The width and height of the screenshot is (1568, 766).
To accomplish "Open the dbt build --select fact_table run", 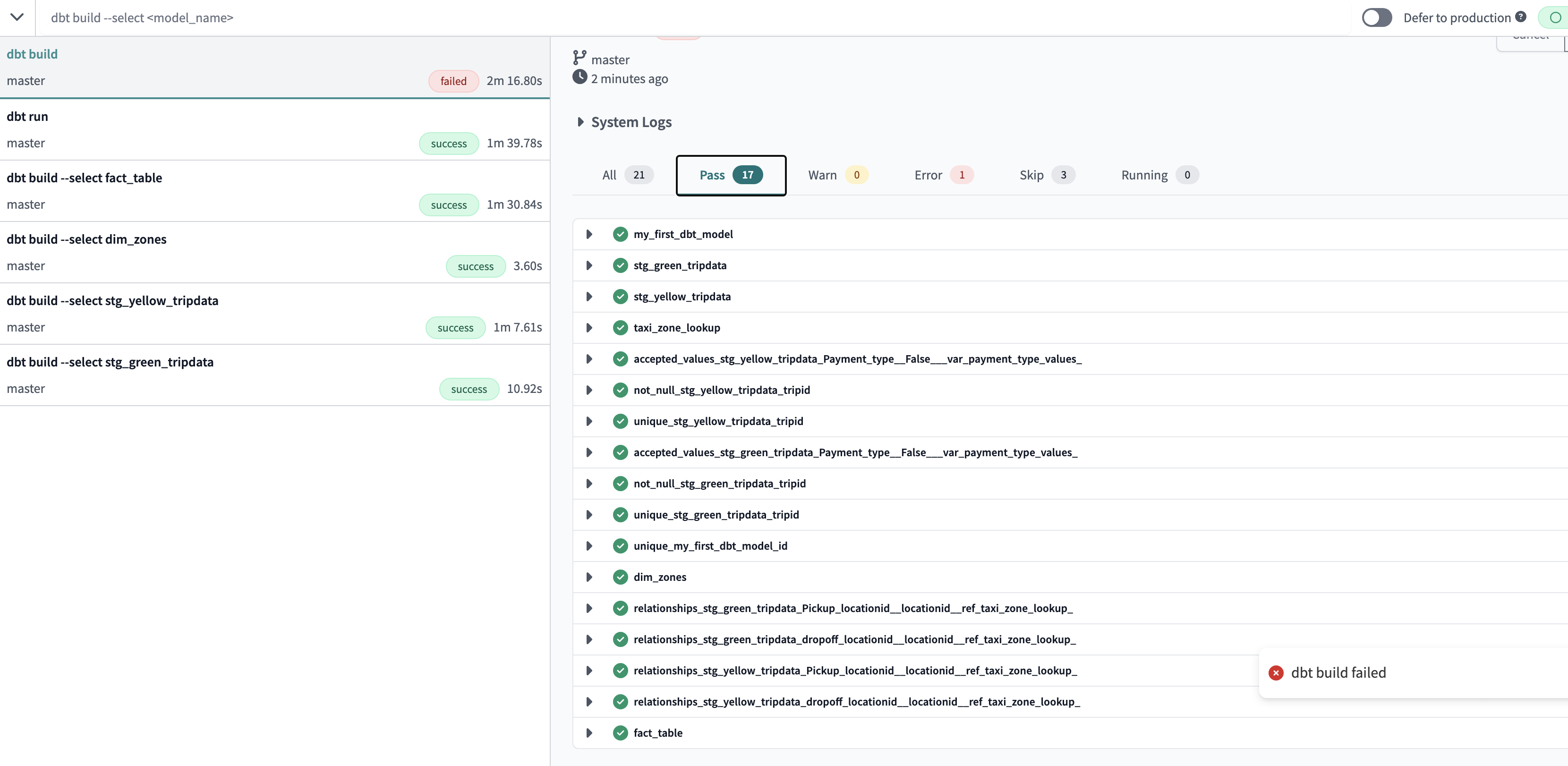I will pyautogui.click(x=274, y=191).
